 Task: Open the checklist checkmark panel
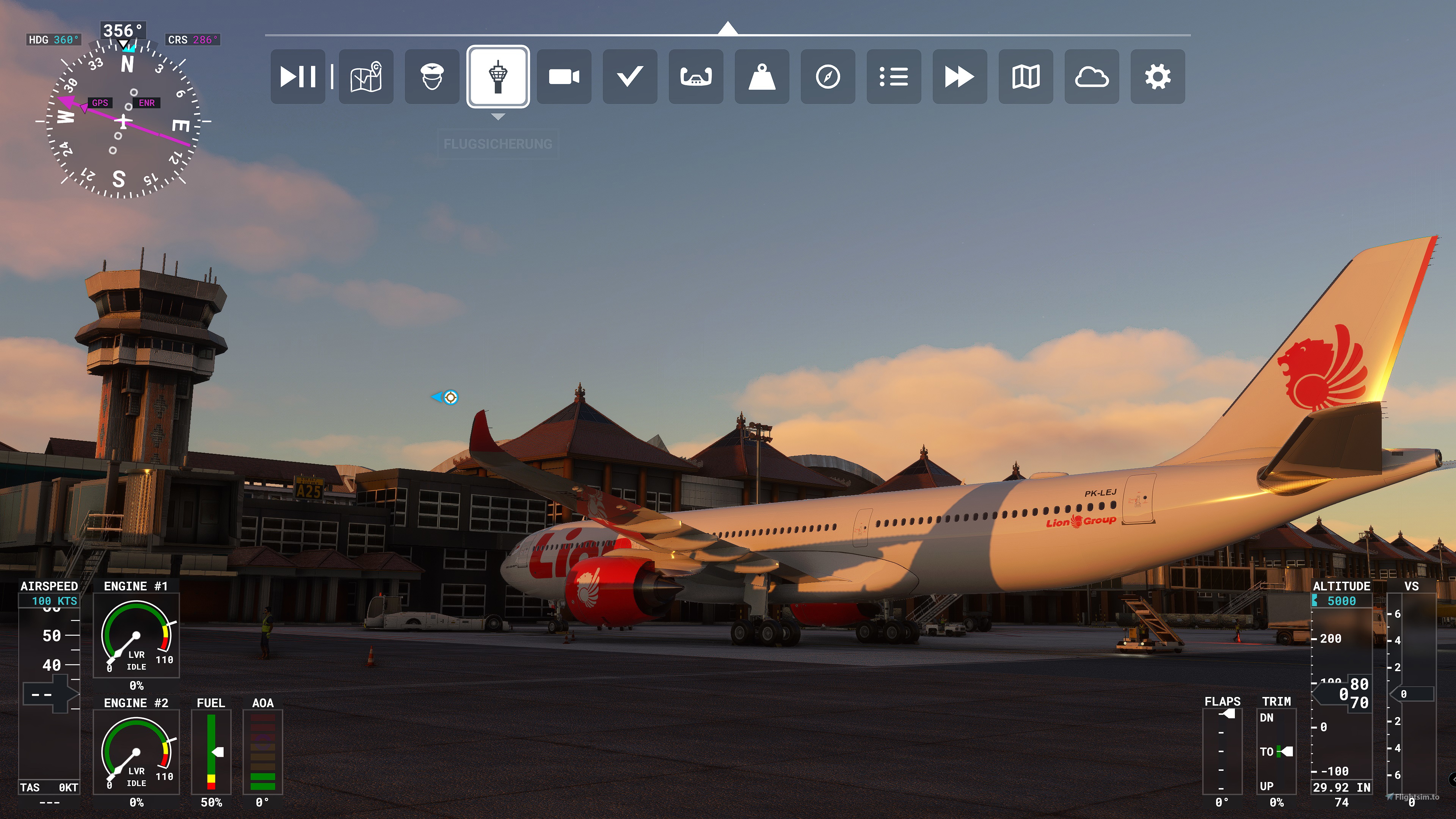coord(630,76)
